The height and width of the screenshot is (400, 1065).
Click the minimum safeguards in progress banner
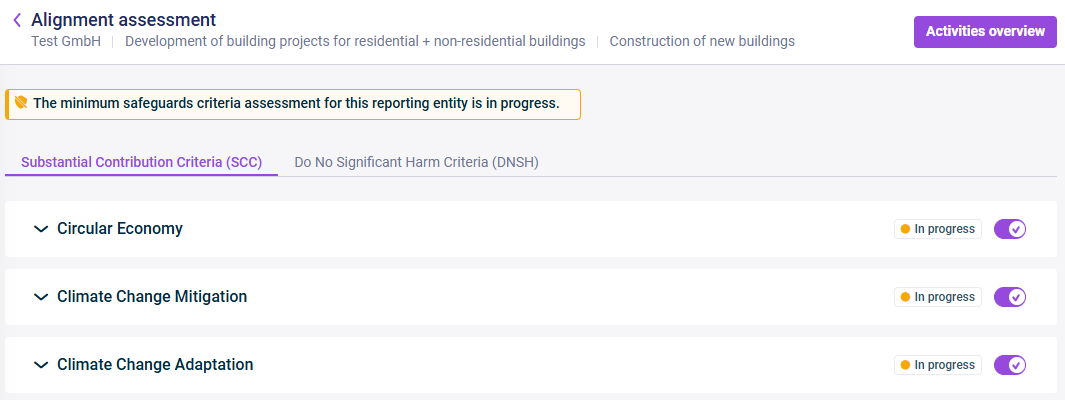pyautogui.click(x=293, y=104)
